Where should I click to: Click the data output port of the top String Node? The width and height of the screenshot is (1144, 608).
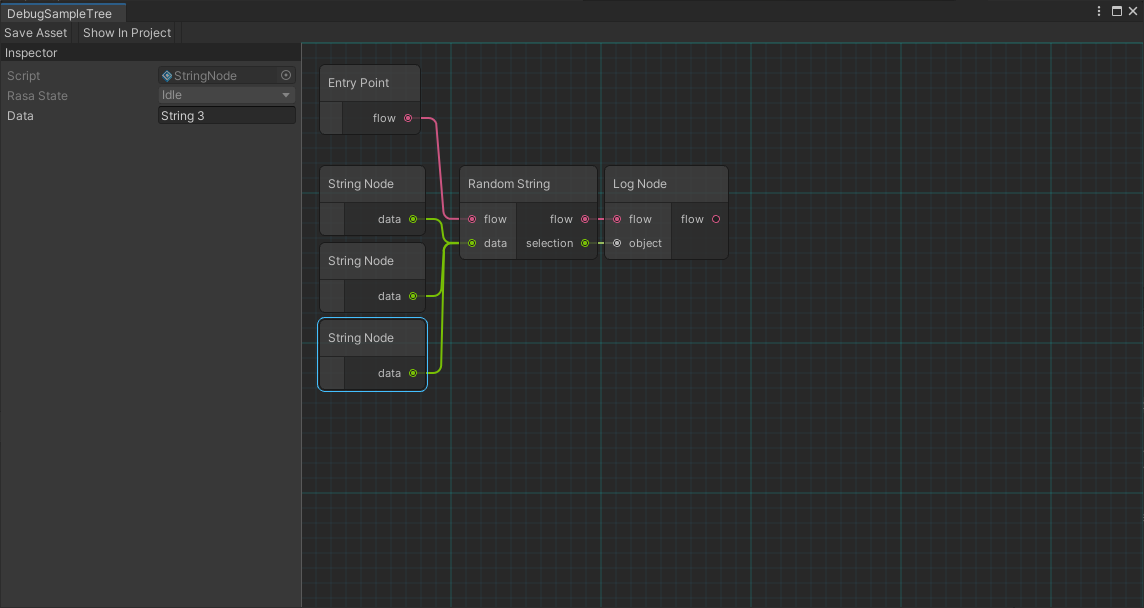(x=412, y=219)
